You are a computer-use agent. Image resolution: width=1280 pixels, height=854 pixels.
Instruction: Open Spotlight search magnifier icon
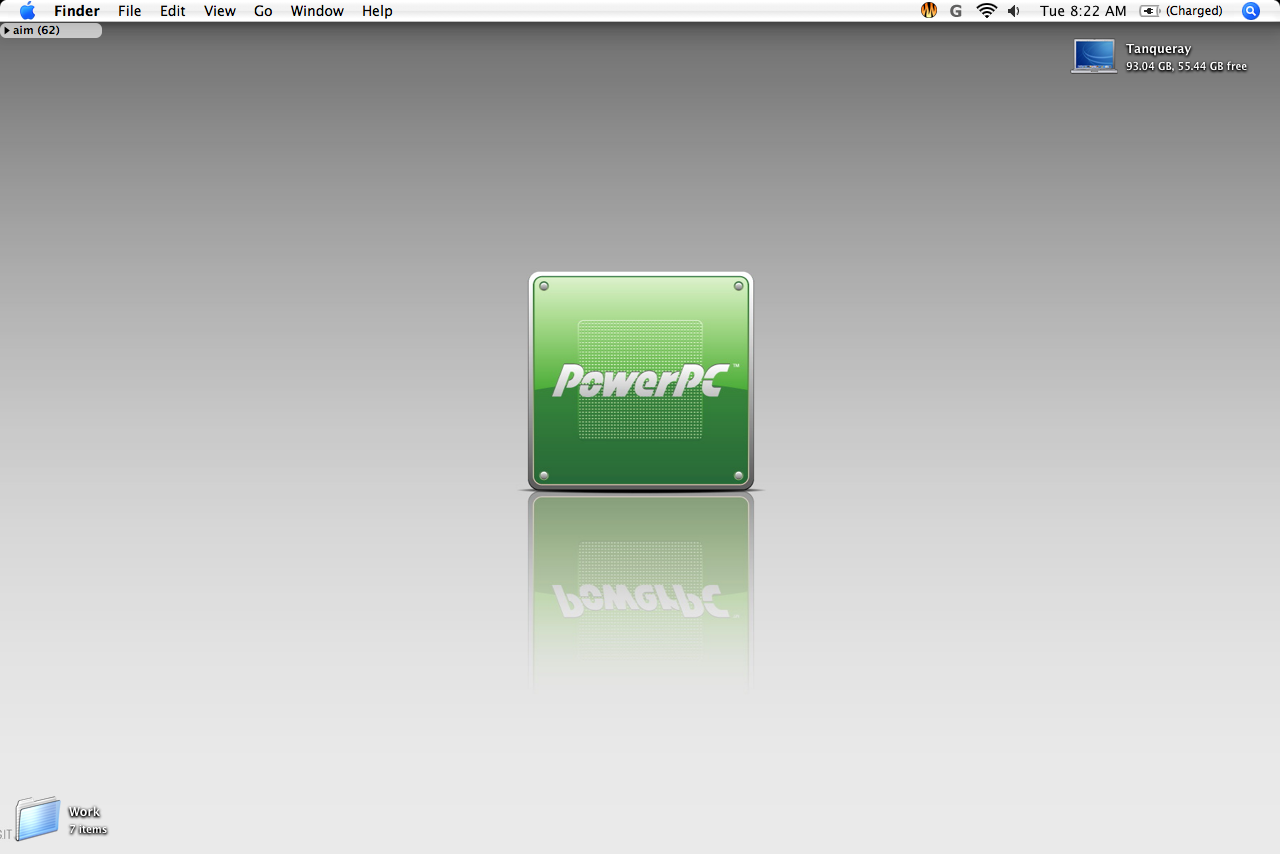point(1251,11)
